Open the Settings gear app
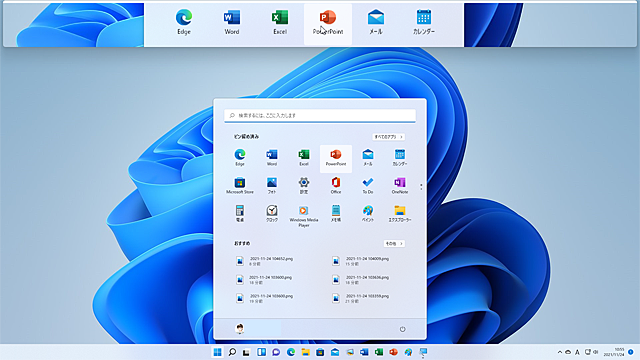 click(304, 186)
